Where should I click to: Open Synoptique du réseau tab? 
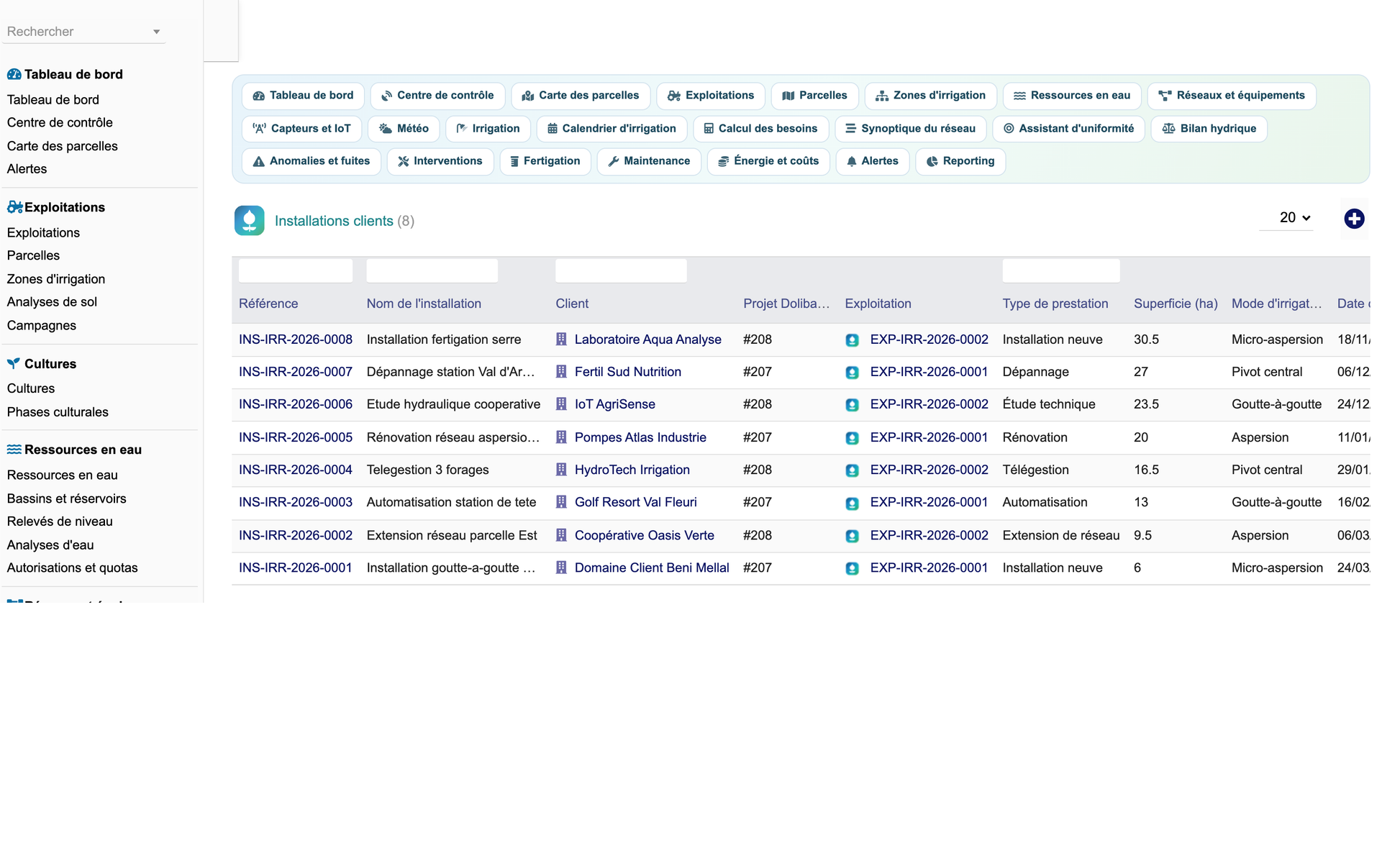pyautogui.click(x=911, y=129)
